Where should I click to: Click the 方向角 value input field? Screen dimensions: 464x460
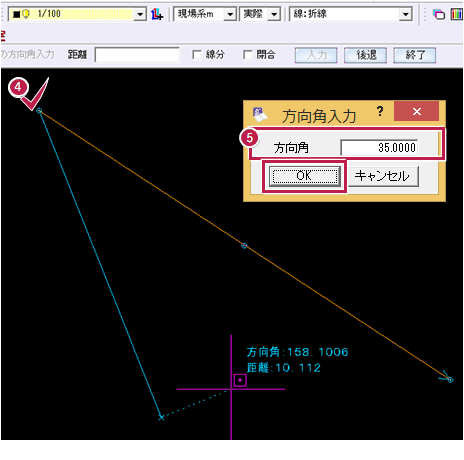pos(379,147)
